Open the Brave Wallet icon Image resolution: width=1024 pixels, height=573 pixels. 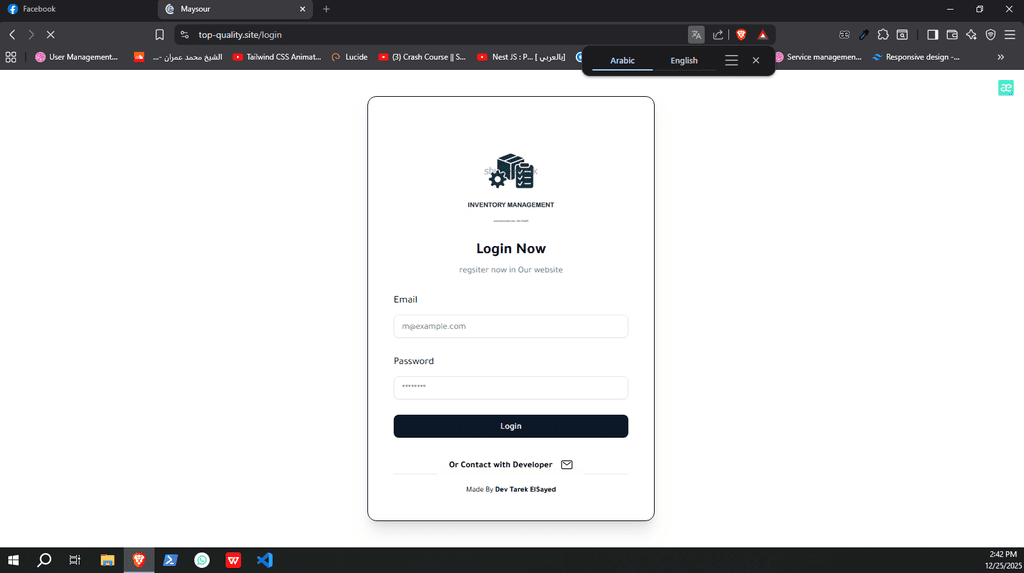952,35
